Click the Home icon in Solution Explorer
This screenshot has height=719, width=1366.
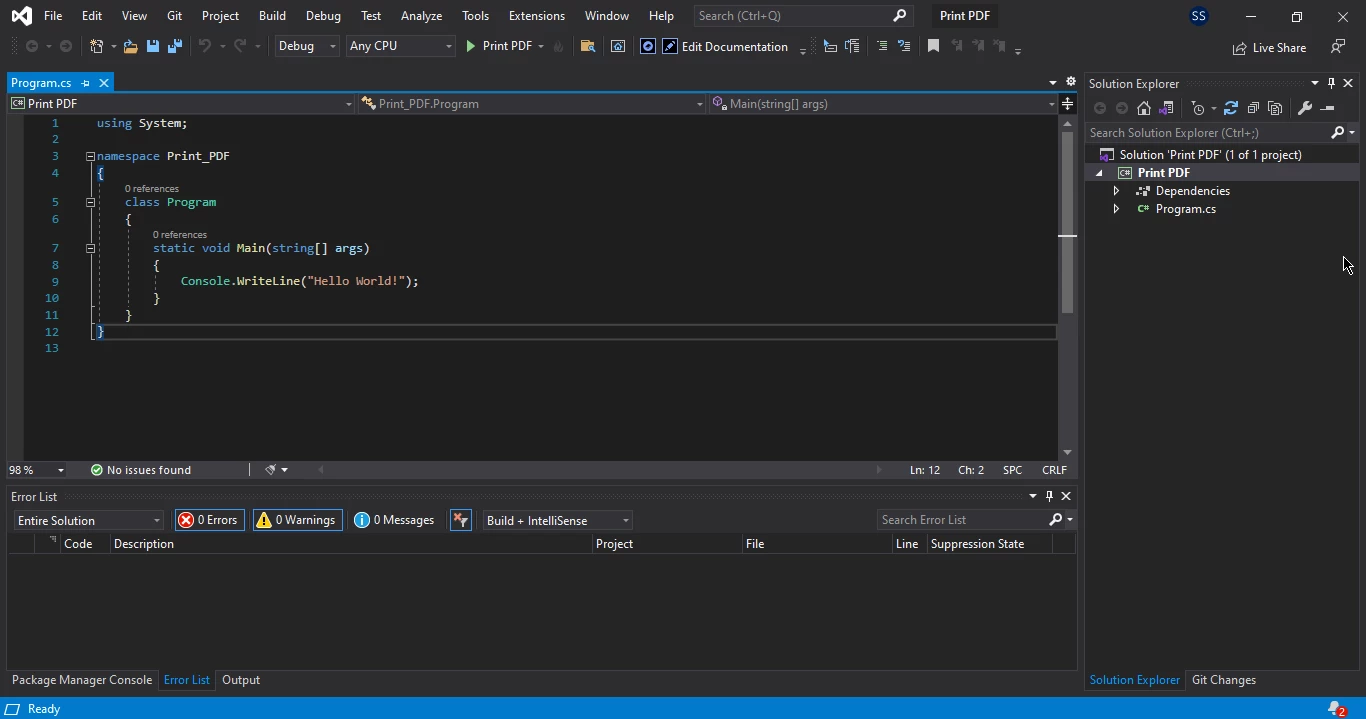coord(1144,108)
